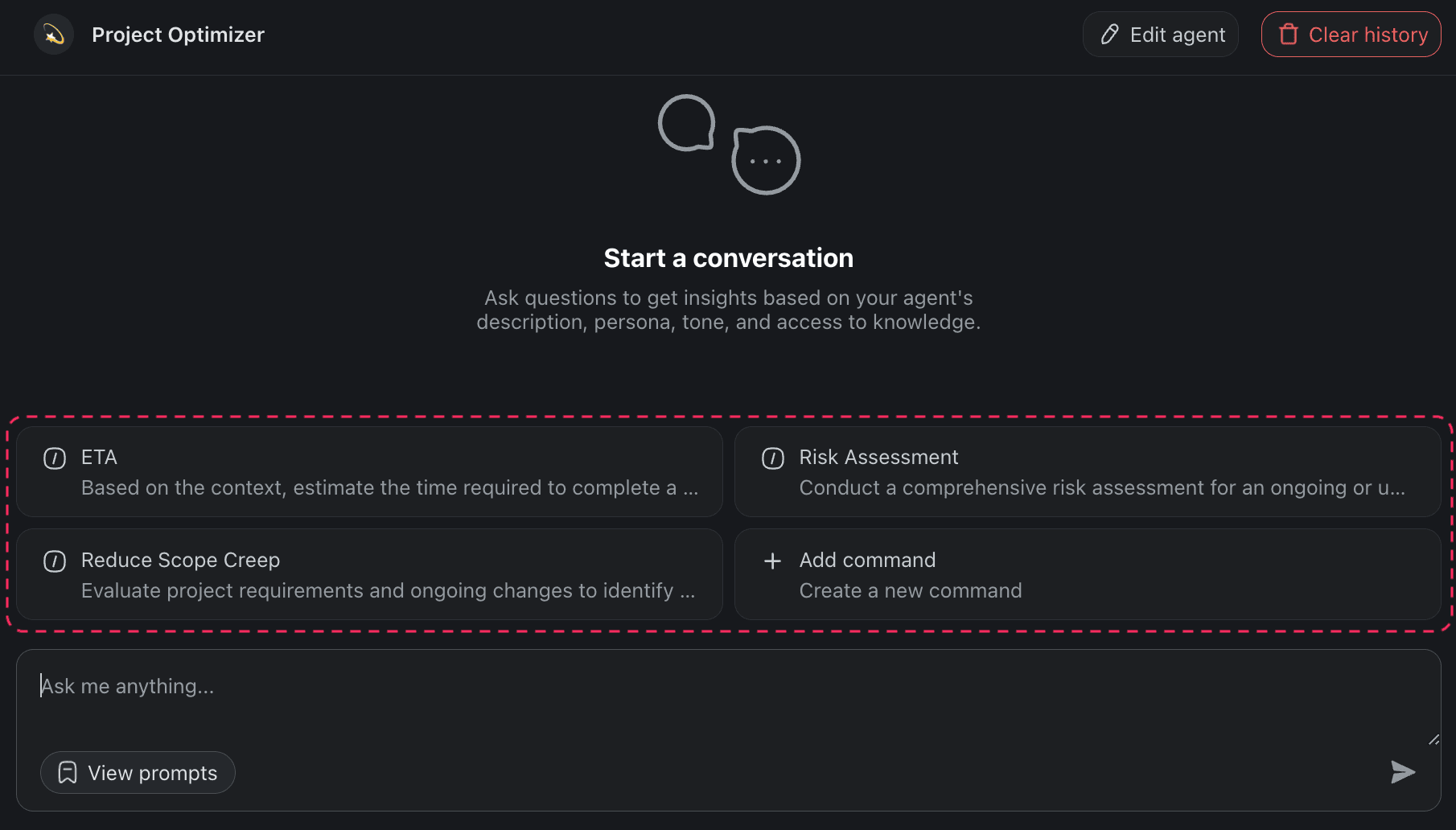The image size is (1456, 830).
Task: Click the plus icon on Add command
Action: [772, 561]
